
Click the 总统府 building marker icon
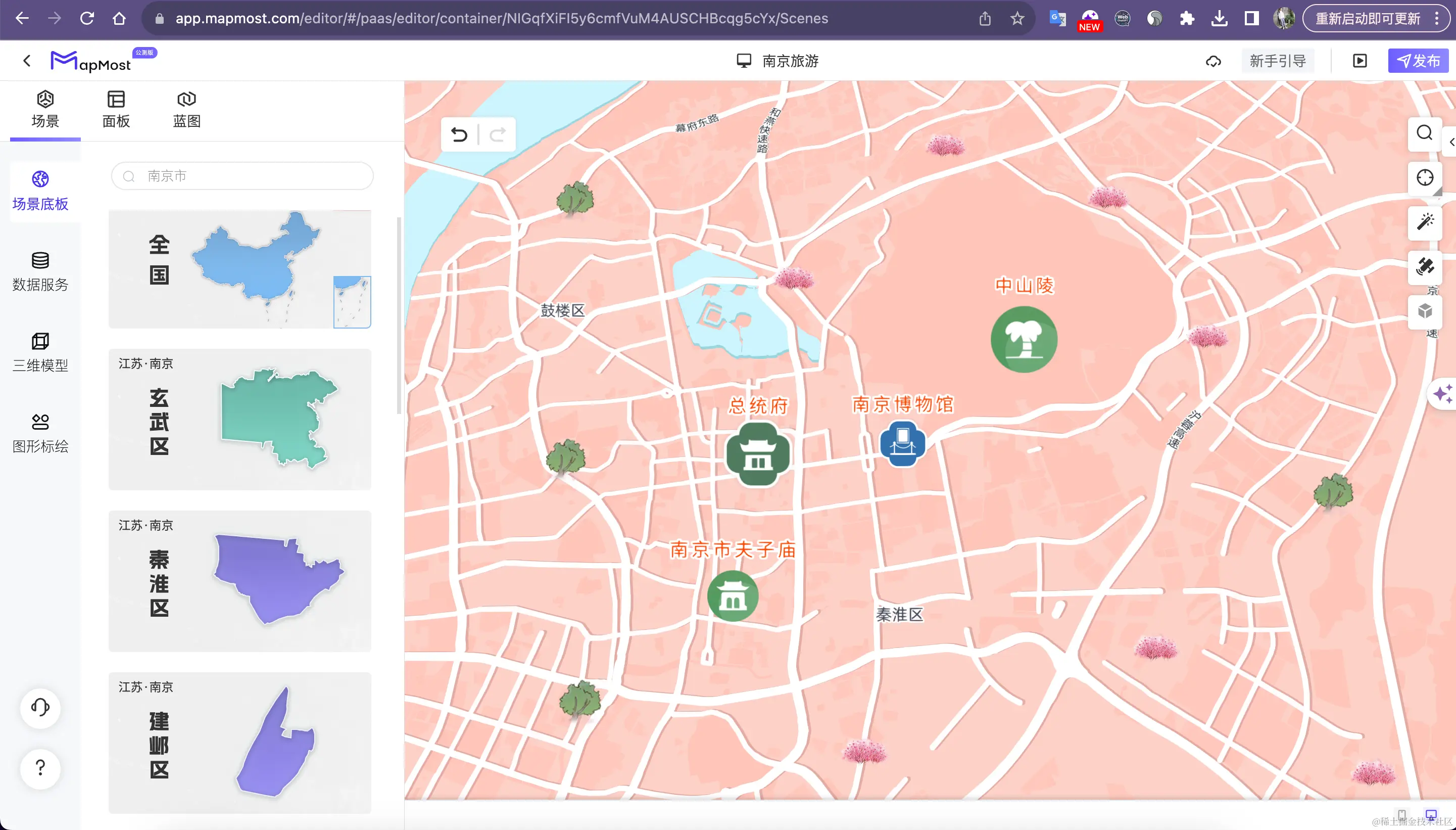point(758,454)
